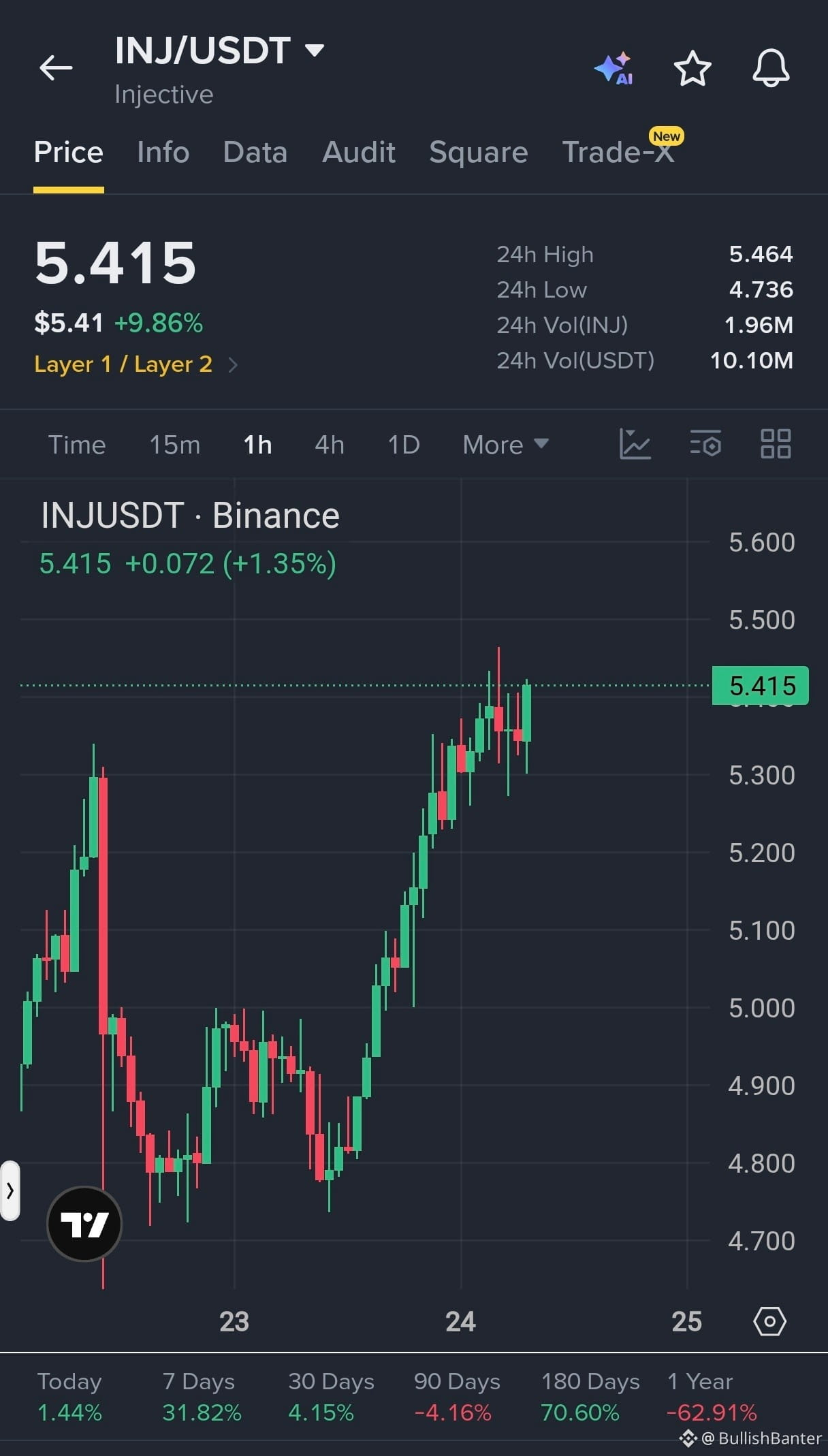
Task: Open chart indicators line-graph icon
Action: click(635, 444)
